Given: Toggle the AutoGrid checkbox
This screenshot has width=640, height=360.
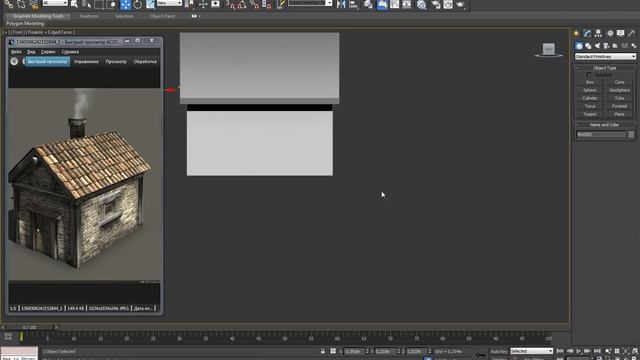Looking at the screenshot, I should click(589, 75).
